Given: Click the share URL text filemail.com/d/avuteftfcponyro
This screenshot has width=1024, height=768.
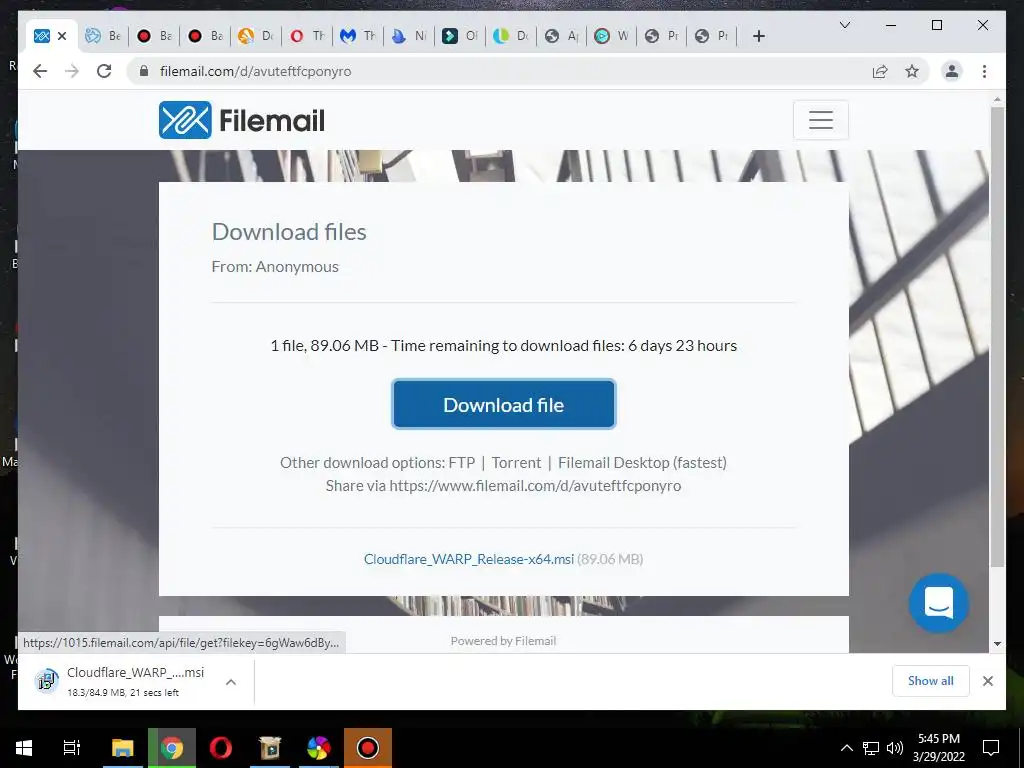Looking at the screenshot, I should point(535,486).
